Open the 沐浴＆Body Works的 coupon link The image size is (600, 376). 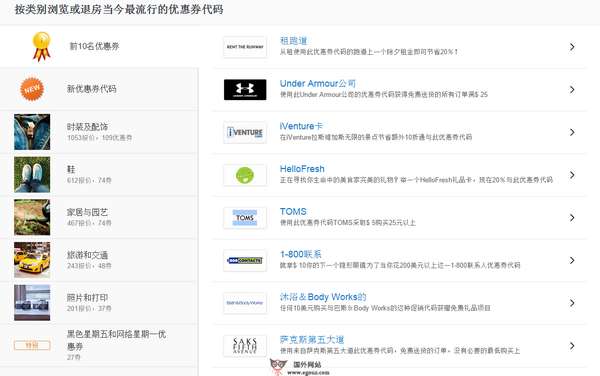(x=323, y=297)
